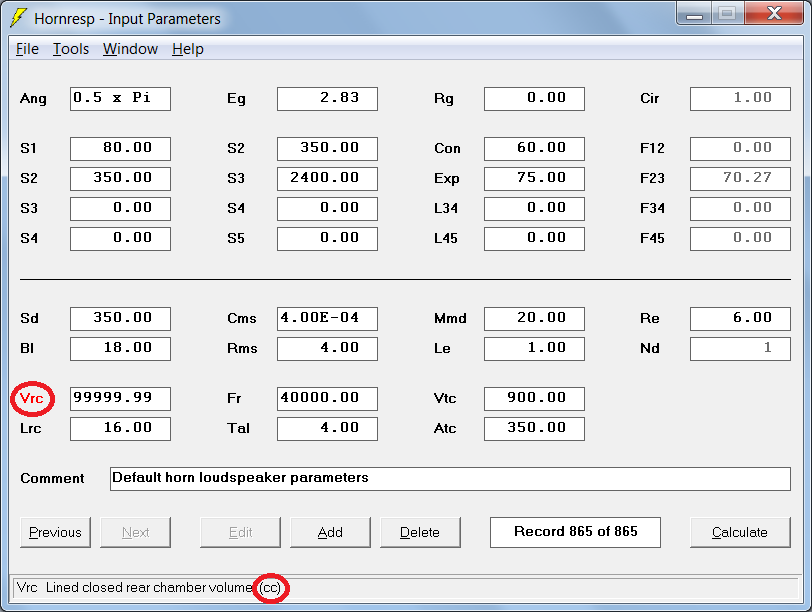Select the Bl field showing 18.00

120,348
